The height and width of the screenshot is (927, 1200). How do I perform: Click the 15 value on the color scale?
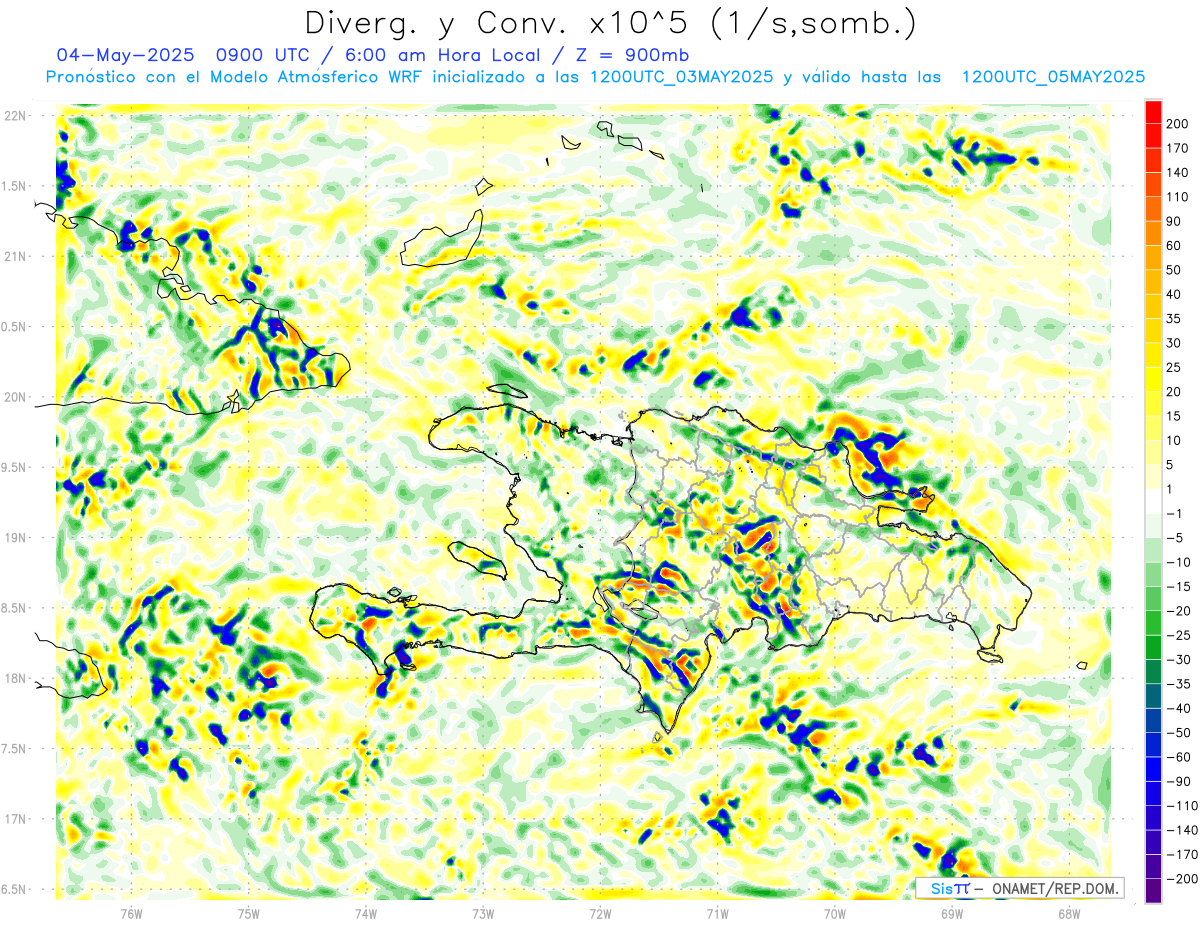[x=1175, y=416]
